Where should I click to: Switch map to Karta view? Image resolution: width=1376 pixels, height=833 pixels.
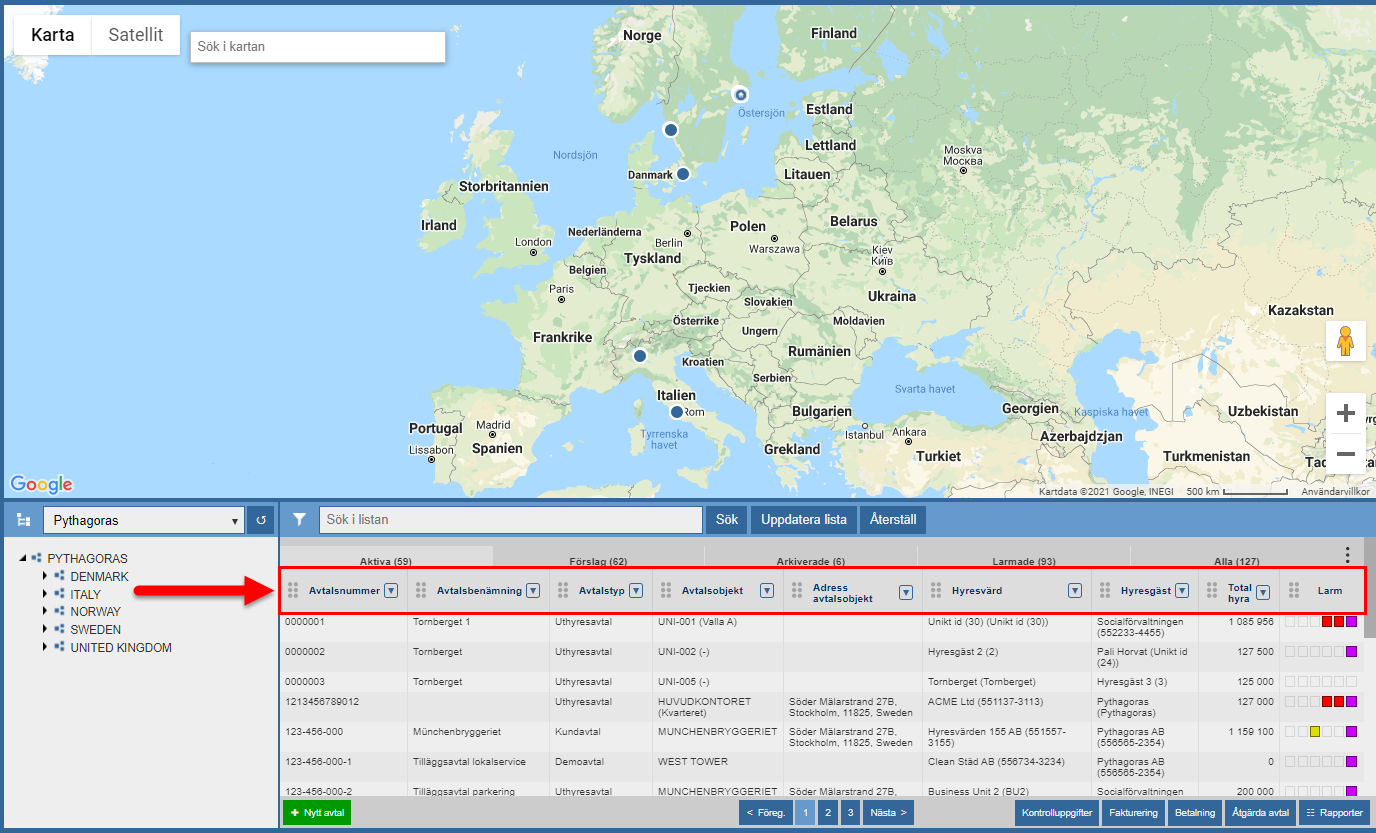pyautogui.click(x=52, y=35)
